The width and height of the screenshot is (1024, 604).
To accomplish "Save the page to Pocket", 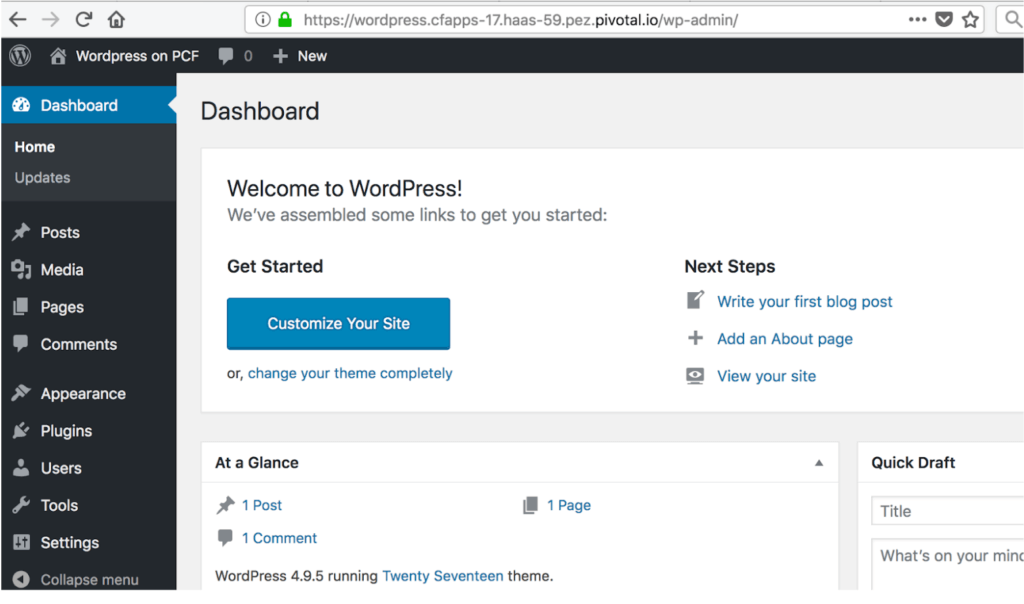I will click(944, 20).
